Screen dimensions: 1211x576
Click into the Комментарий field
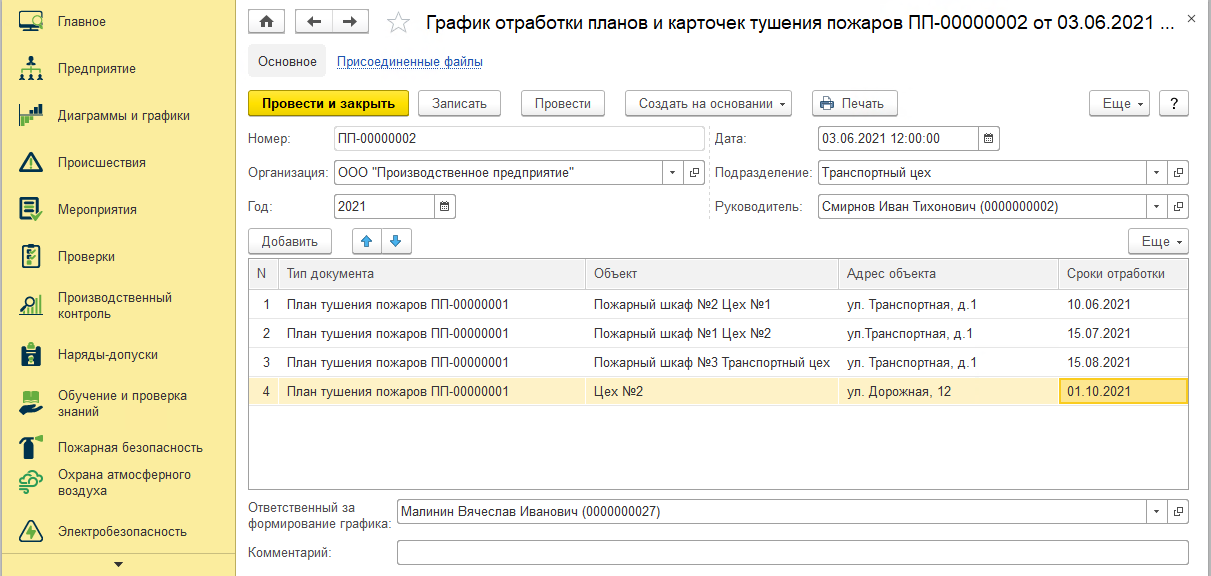coord(793,552)
